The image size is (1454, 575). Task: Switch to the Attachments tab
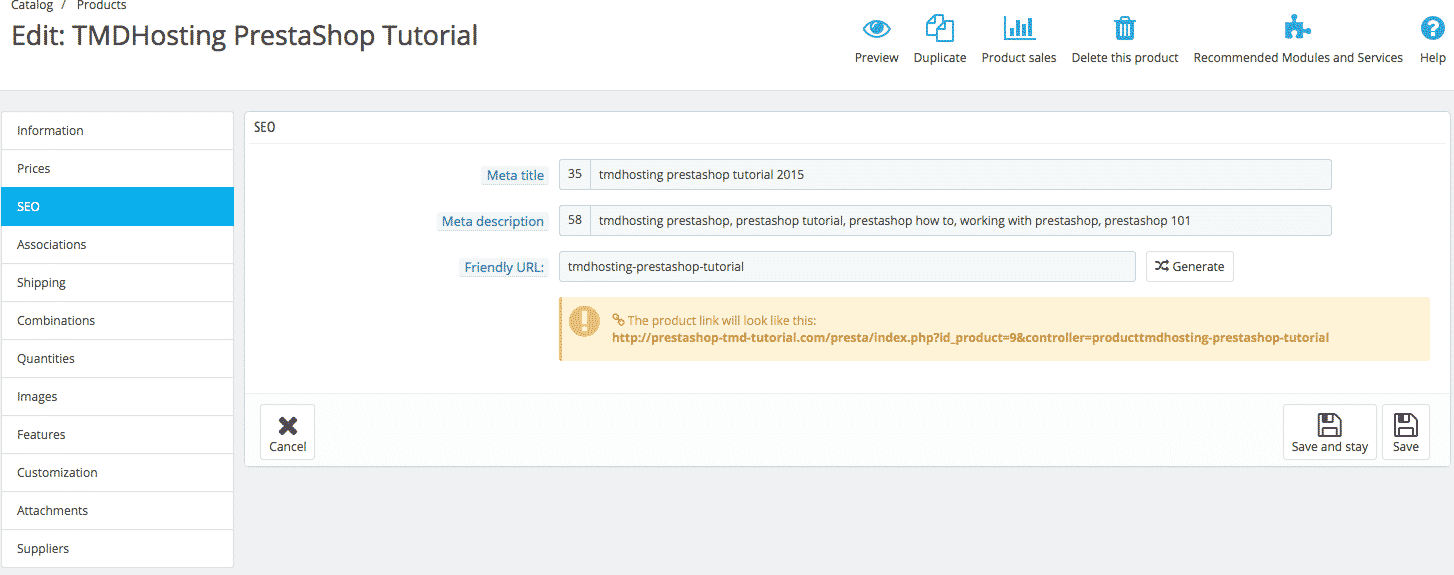(x=118, y=511)
